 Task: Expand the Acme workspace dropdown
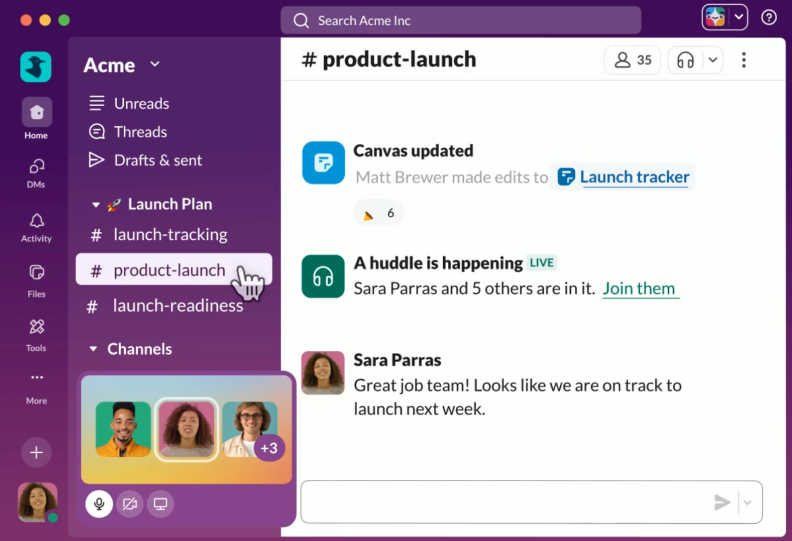point(154,64)
